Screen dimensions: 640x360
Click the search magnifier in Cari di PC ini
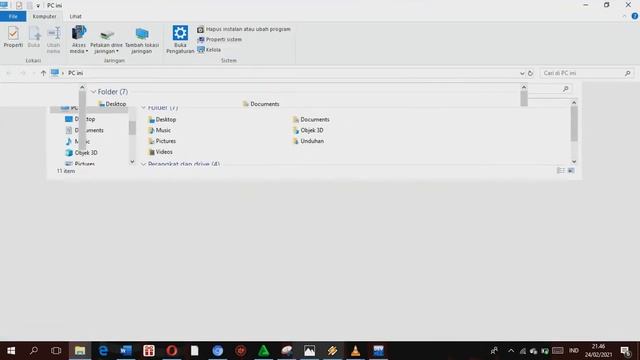click(x=628, y=73)
